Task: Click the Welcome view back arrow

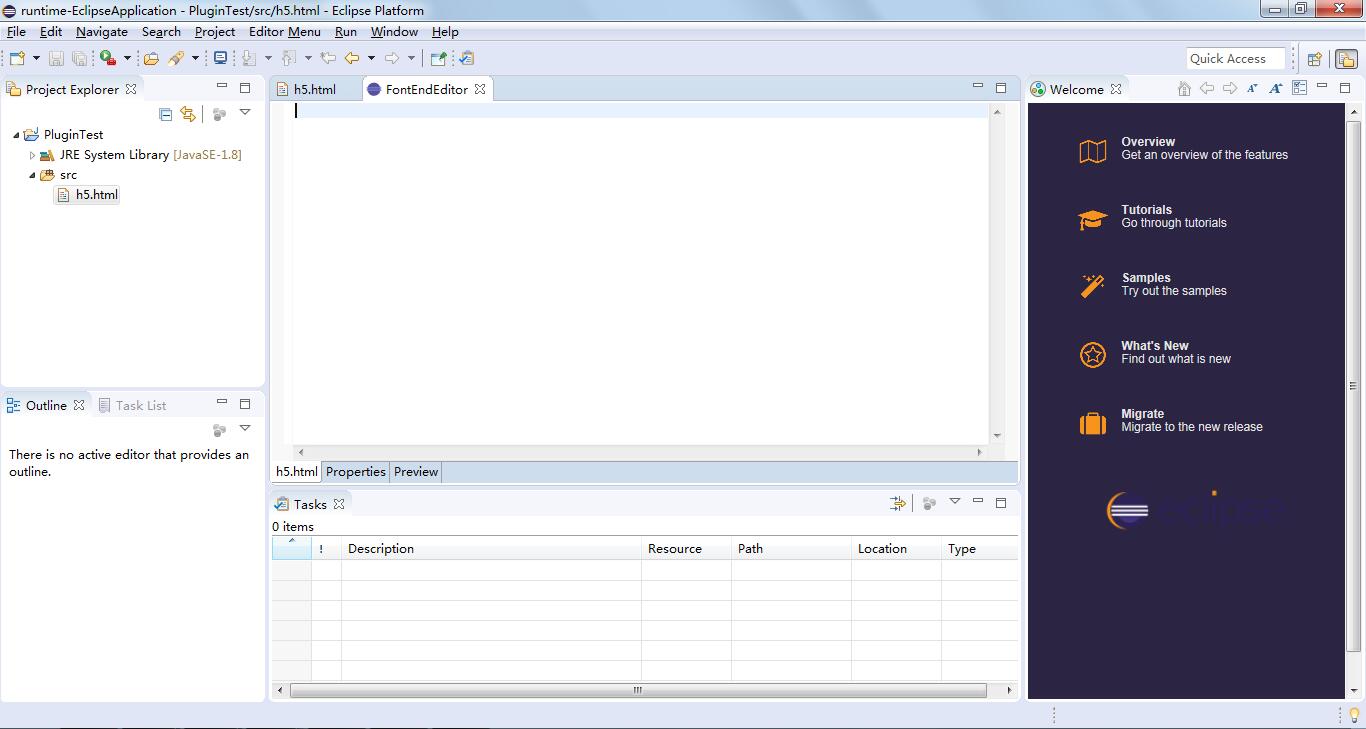Action: pyautogui.click(x=1207, y=88)
